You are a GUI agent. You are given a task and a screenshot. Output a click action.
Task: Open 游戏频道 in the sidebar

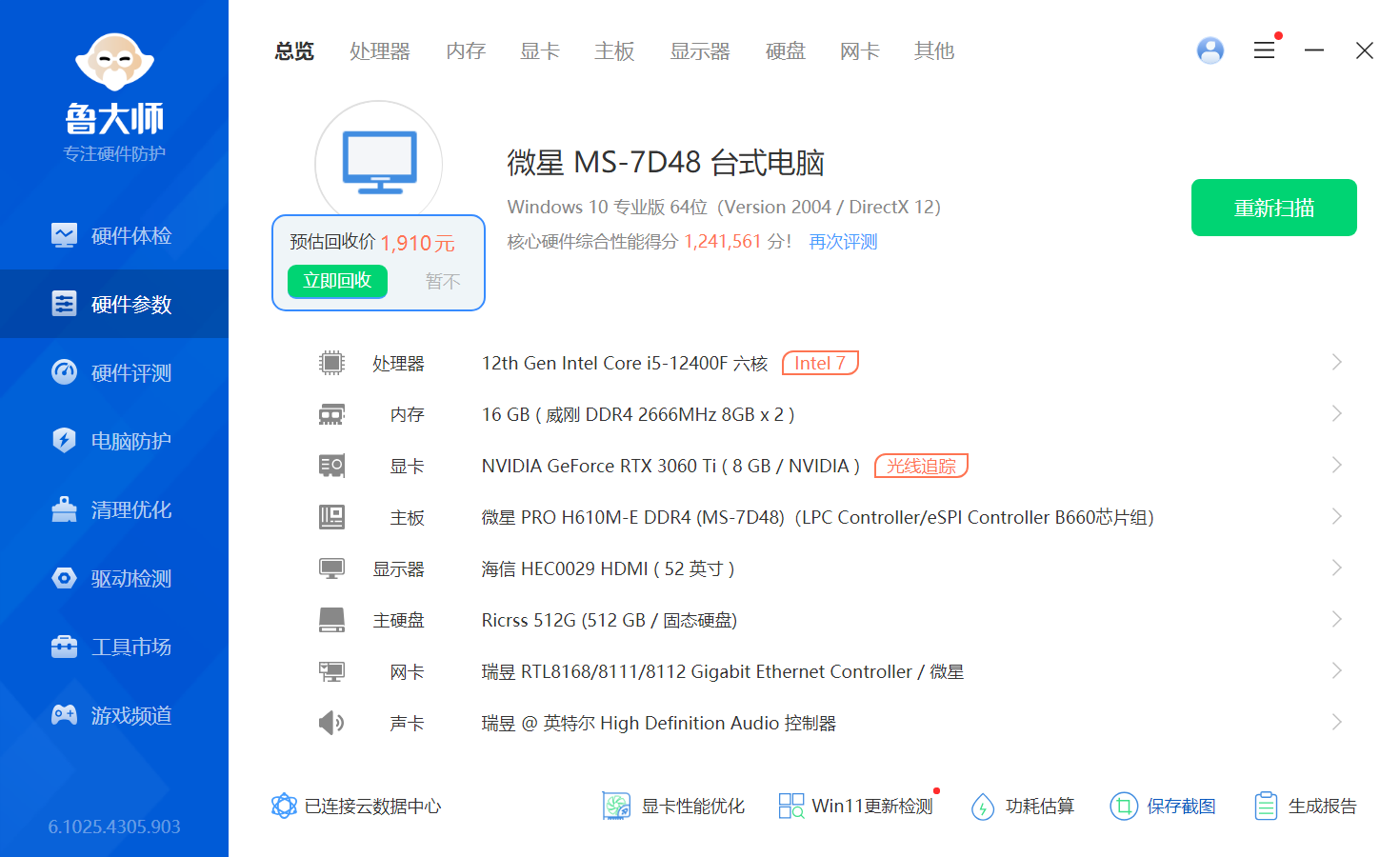pyautogui.click(x=114, y=715)
